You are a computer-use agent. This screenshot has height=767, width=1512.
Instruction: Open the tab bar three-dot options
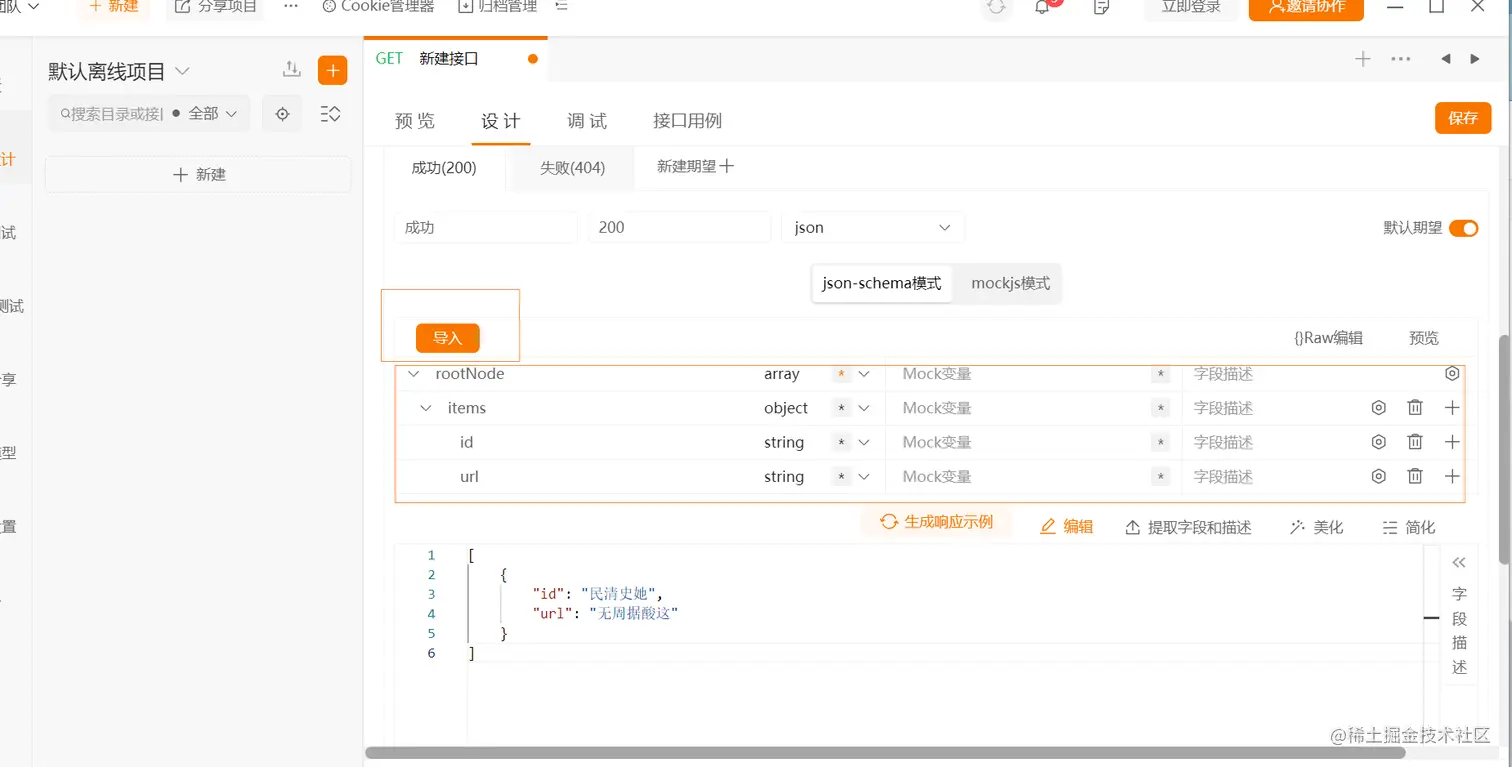(1401, 59)
